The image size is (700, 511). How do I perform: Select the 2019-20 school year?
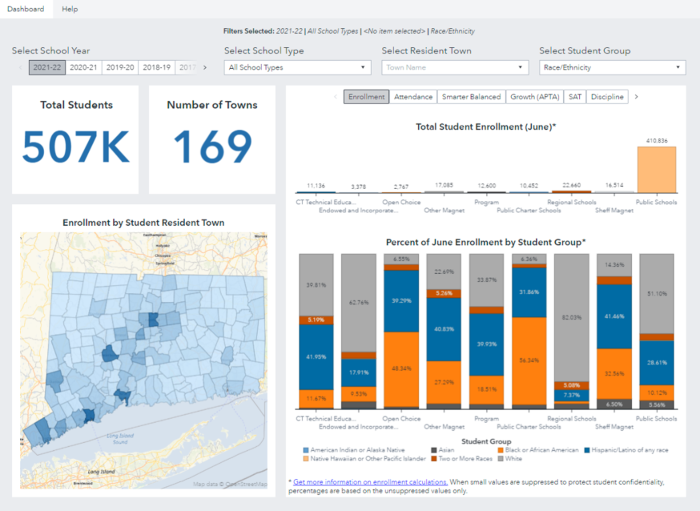tap(120, 68)
